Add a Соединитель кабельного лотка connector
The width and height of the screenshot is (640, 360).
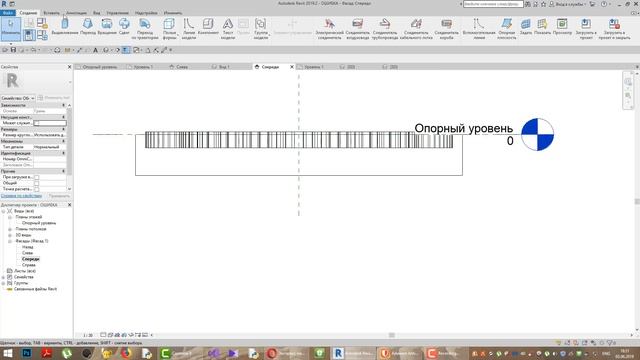416,29
